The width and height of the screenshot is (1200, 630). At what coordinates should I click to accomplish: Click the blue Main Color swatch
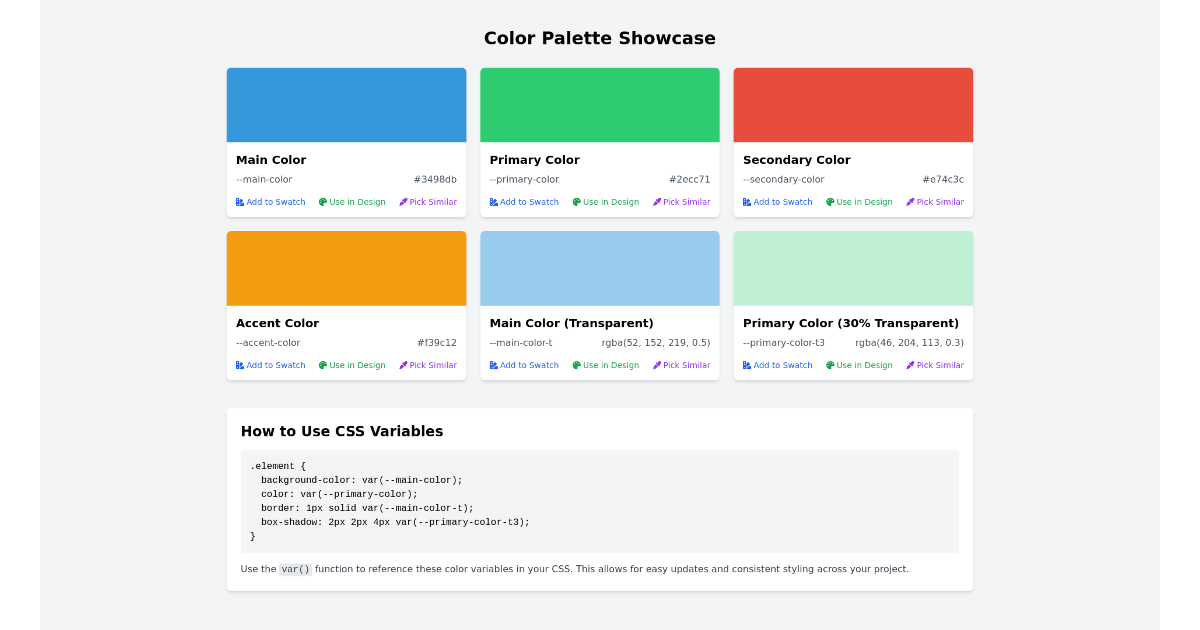[346, 104]
